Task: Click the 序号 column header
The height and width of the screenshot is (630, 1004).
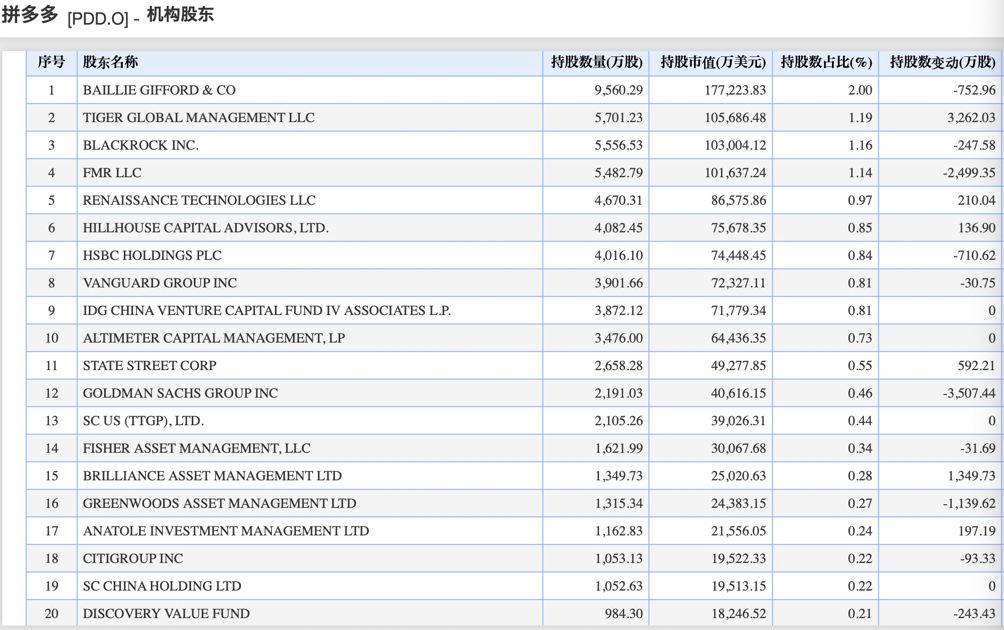Action: pos(51,62)
